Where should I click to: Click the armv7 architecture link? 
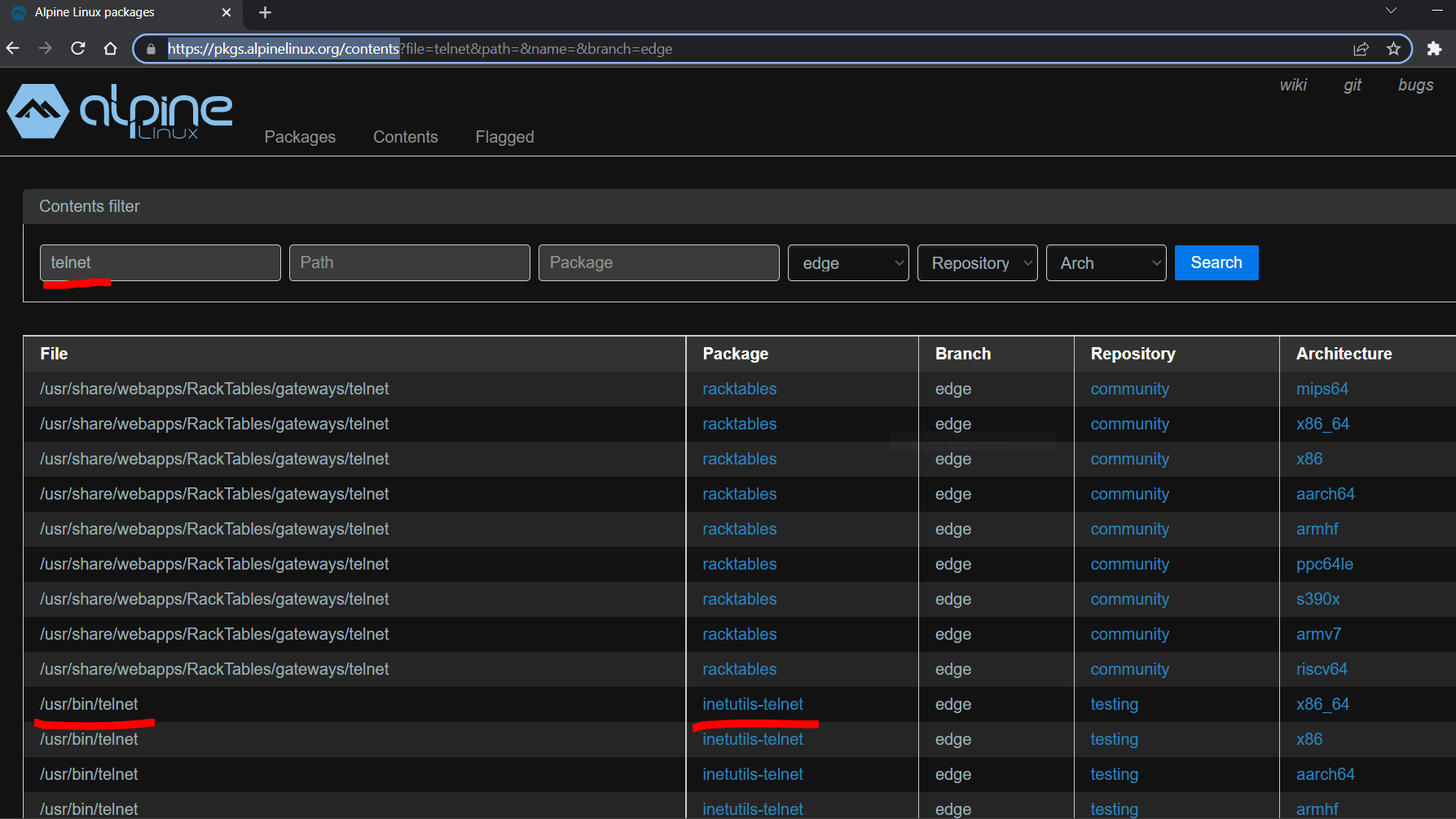coord(1318,634)
